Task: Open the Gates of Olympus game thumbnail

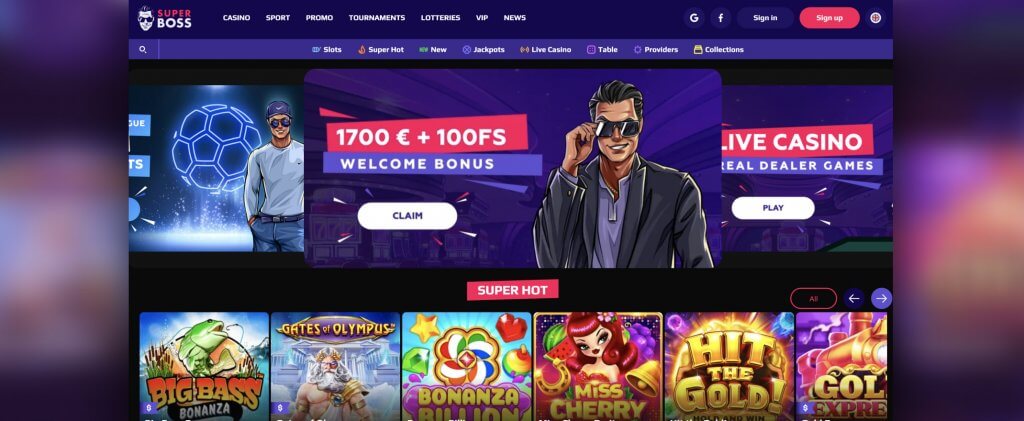Action: pyautogui.click(x=335, y=366)
